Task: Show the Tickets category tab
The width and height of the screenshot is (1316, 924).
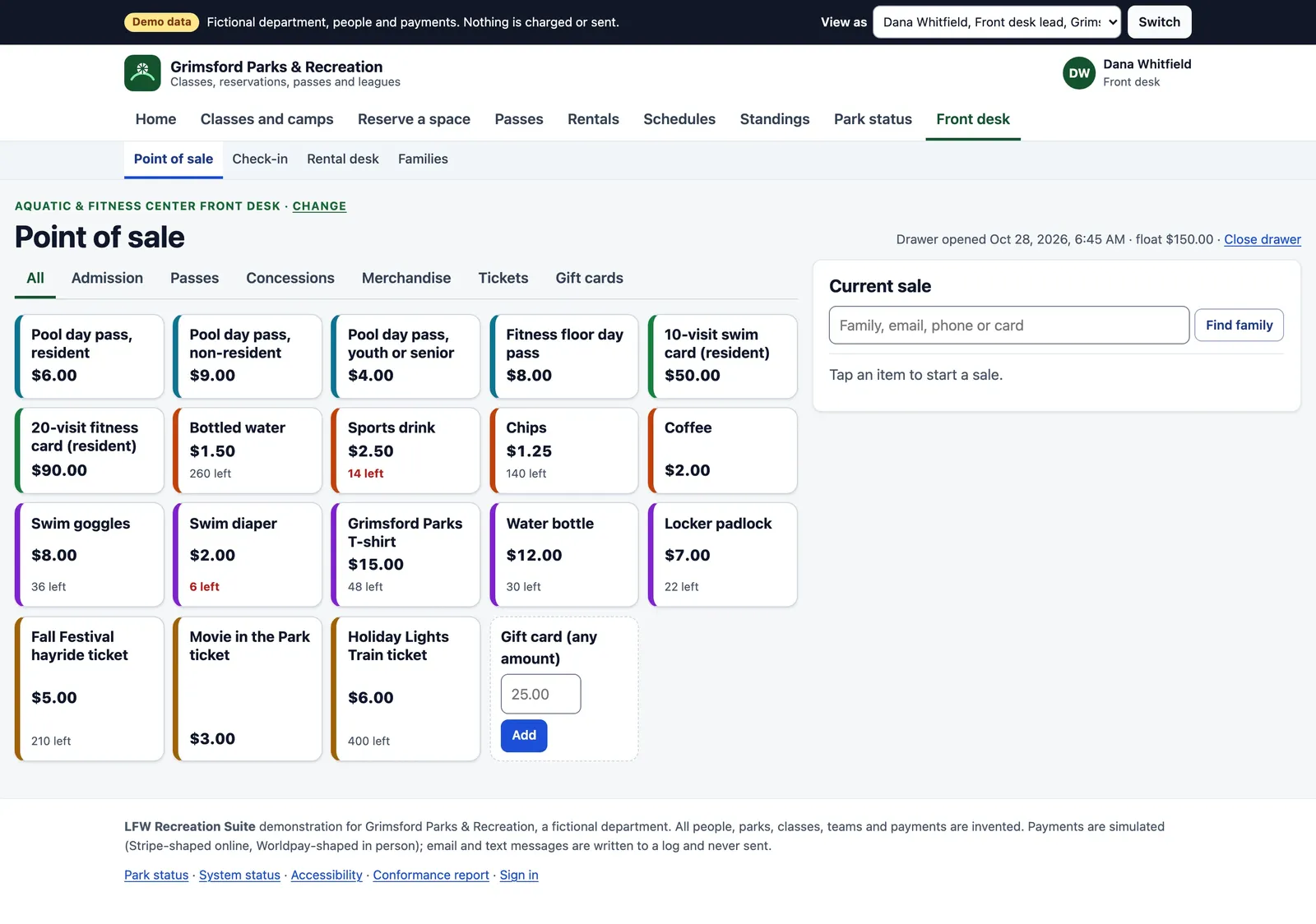Action: (x=503, y=278)
